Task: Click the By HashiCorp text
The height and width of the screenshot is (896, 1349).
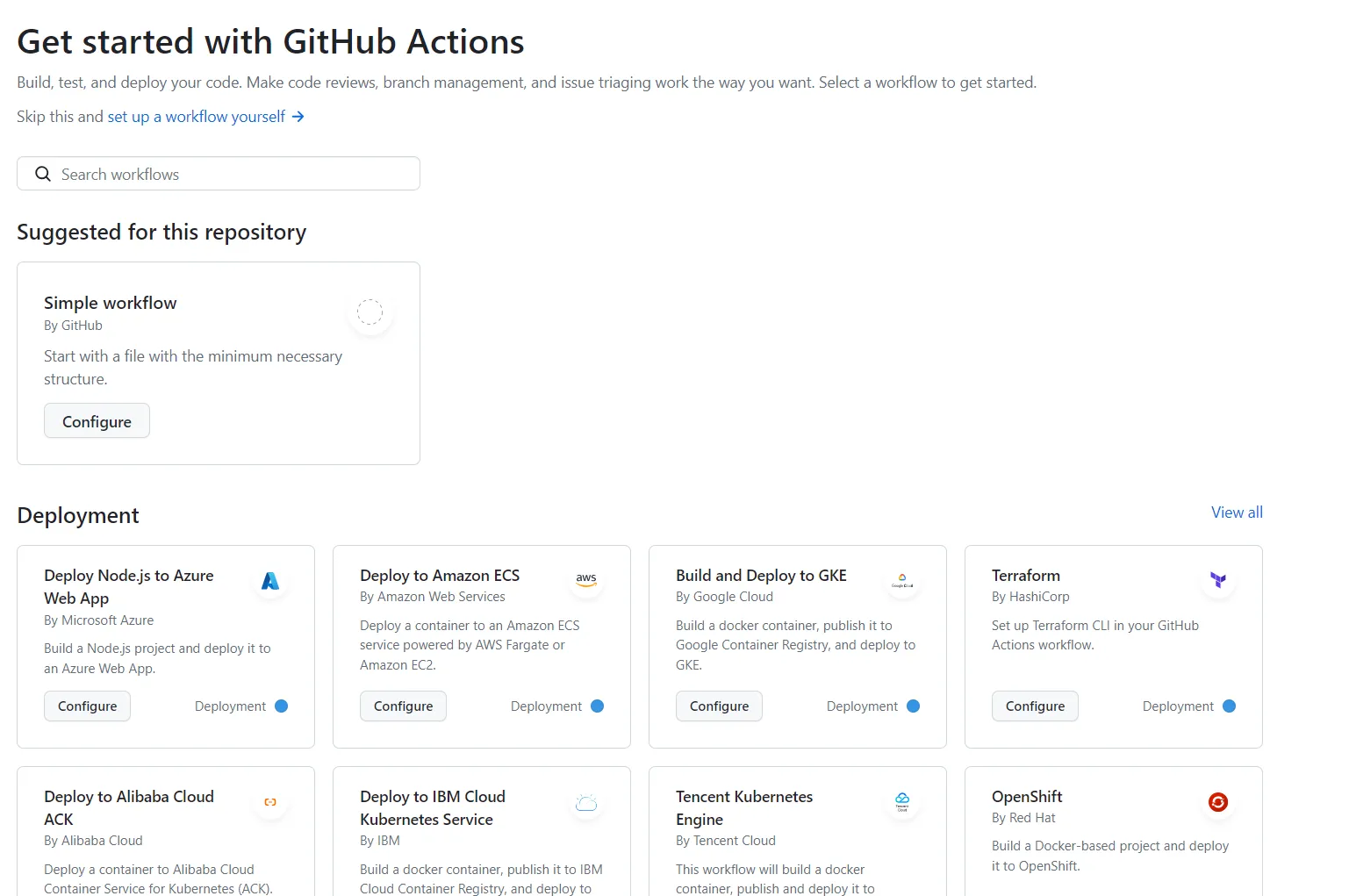Action: click(x=1030, y=597)
